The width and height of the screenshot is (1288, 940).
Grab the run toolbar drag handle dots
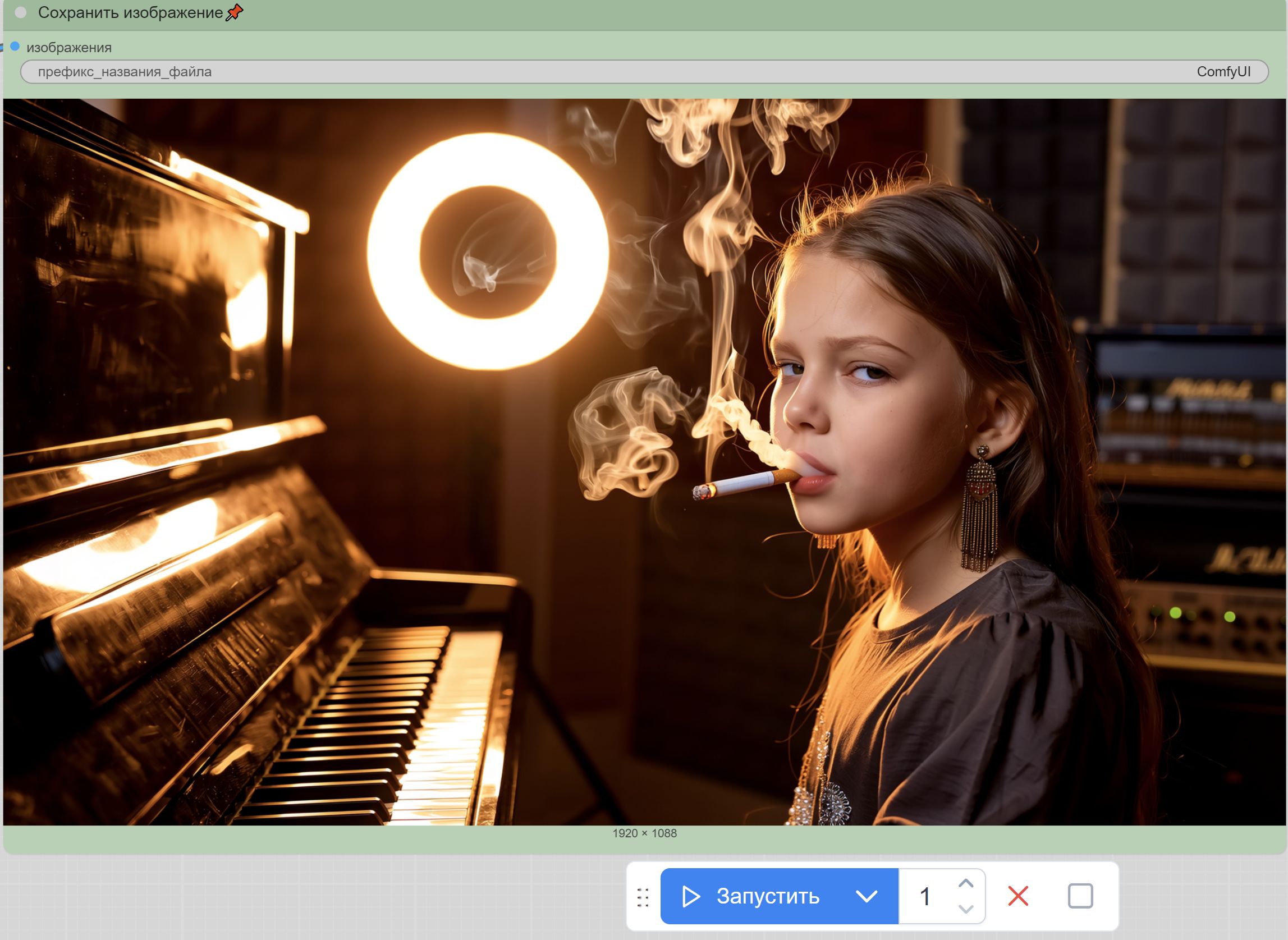pos(643,897)
